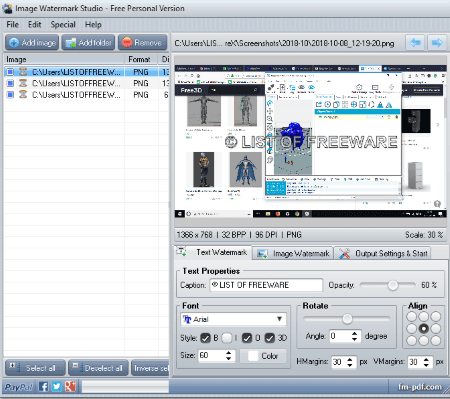
Task: Open the Arial font dropdown
Action: (233, 319)
